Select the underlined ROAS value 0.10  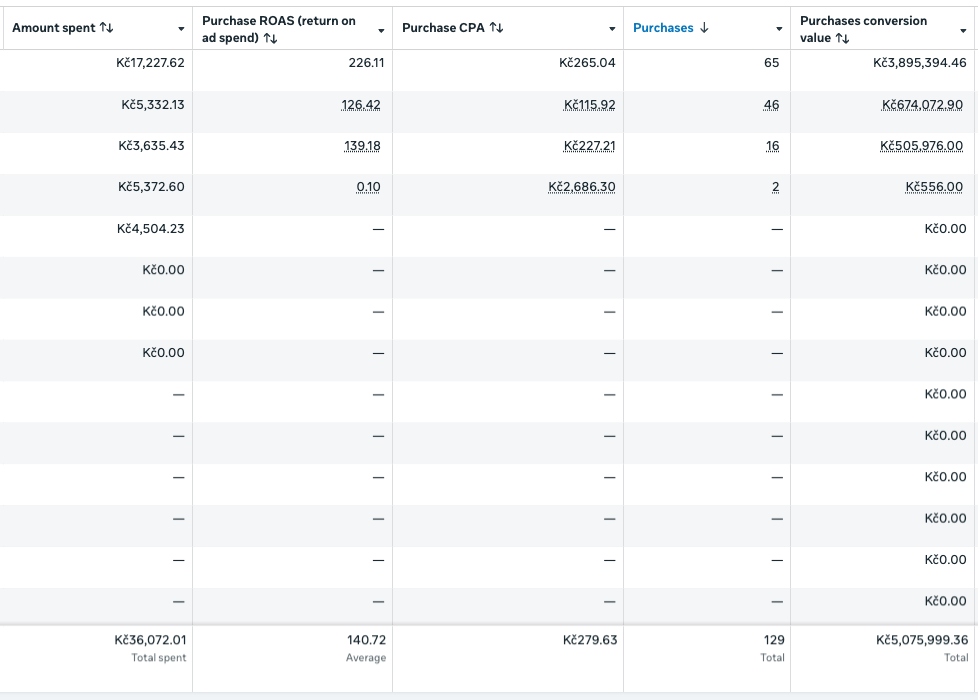[368, 187]
